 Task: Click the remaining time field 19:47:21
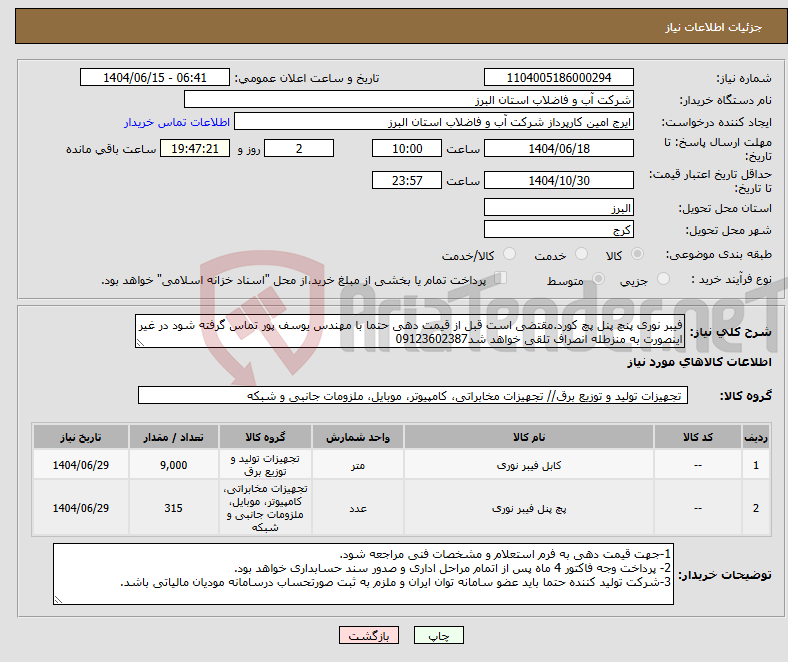click(195, 149)
